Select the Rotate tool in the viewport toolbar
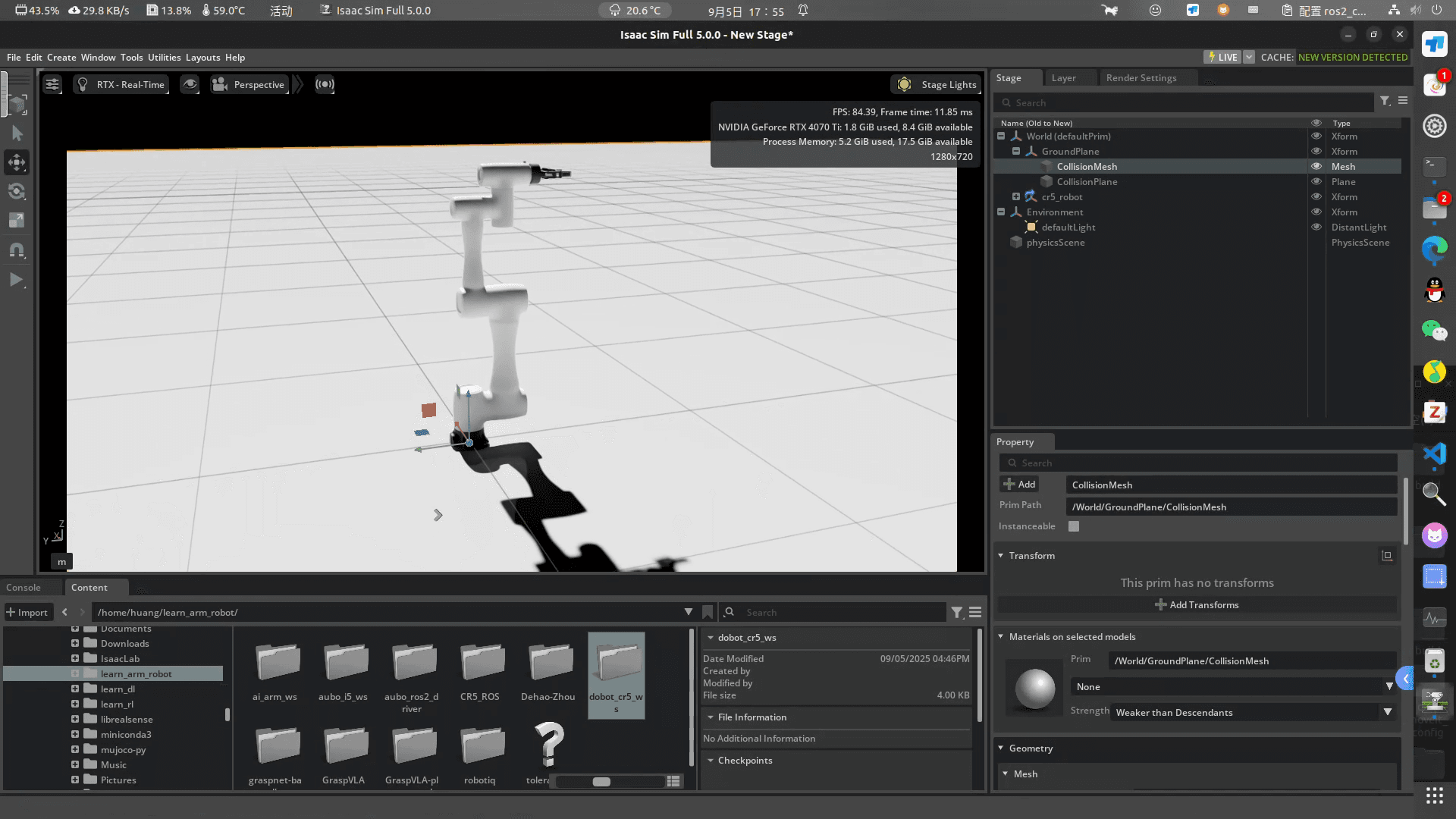The height and width of the screenshot is (819, 1456). click(x=17, y=190)
